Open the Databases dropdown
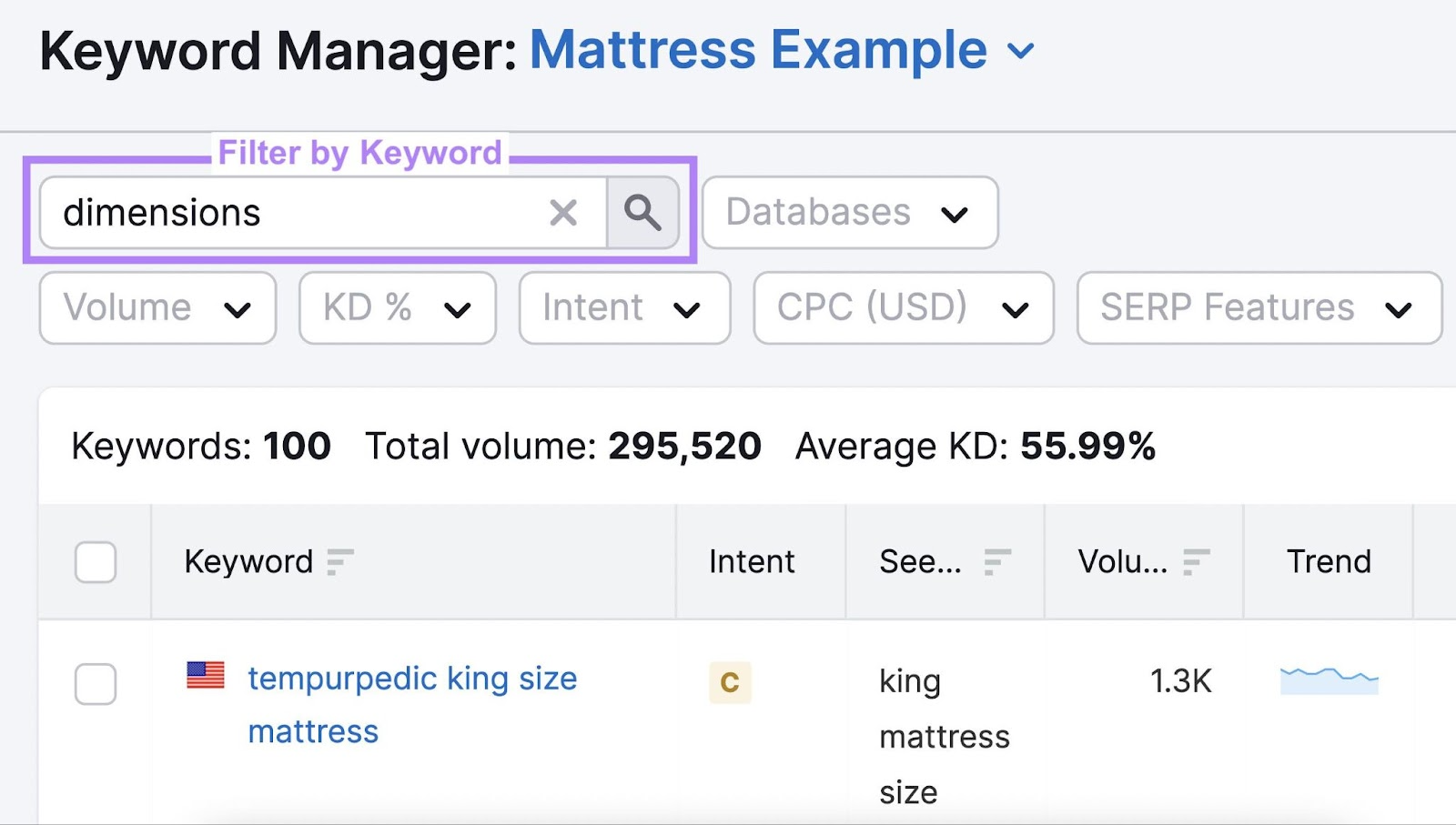 [x=849, y=213]
